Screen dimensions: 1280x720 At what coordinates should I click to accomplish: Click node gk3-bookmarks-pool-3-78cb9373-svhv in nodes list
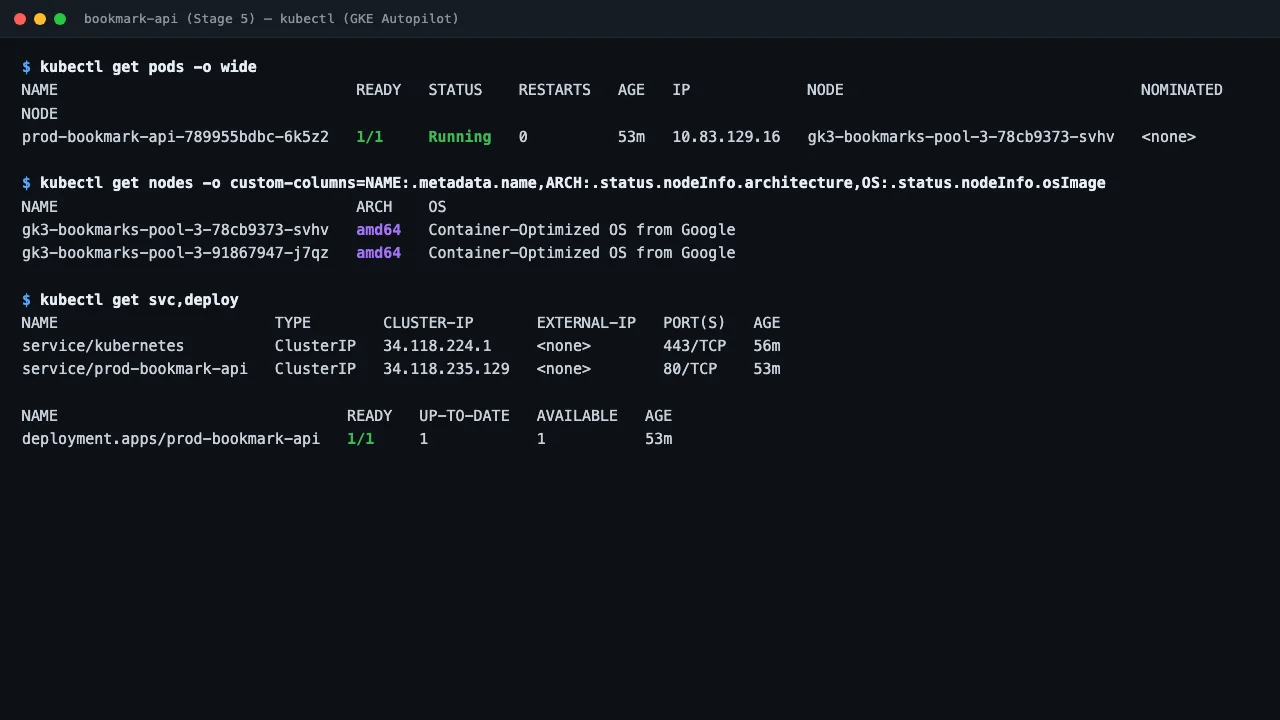pyautogui.click(x=175, y=230)
